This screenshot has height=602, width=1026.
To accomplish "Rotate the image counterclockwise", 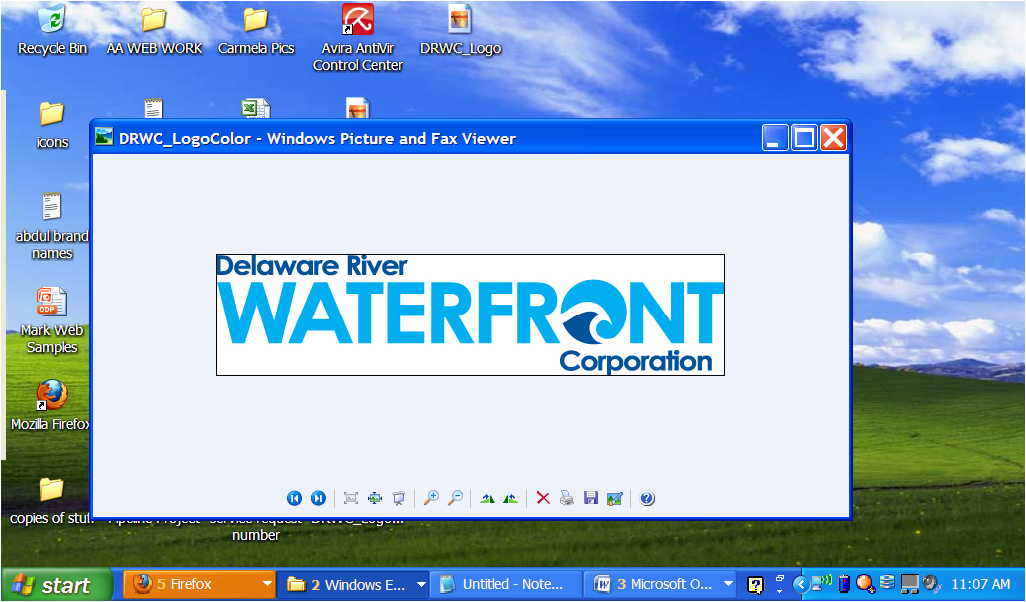I will [x=511, y=498].
